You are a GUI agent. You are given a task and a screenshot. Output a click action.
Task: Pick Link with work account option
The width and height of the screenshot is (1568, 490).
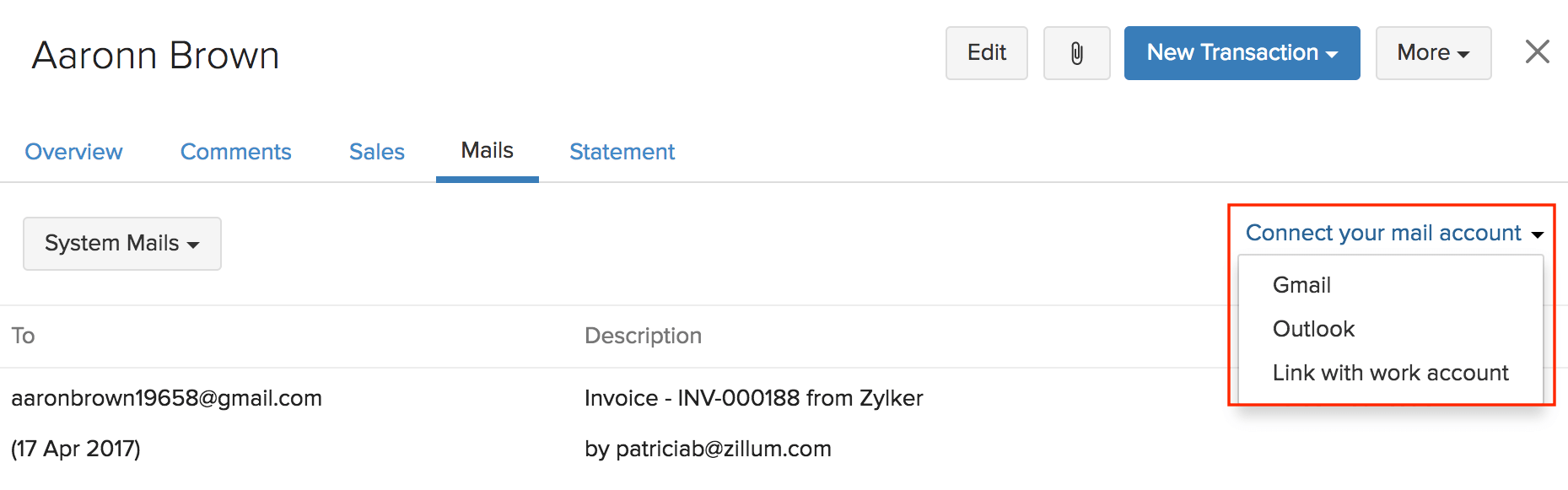[x=1390, y=373]
